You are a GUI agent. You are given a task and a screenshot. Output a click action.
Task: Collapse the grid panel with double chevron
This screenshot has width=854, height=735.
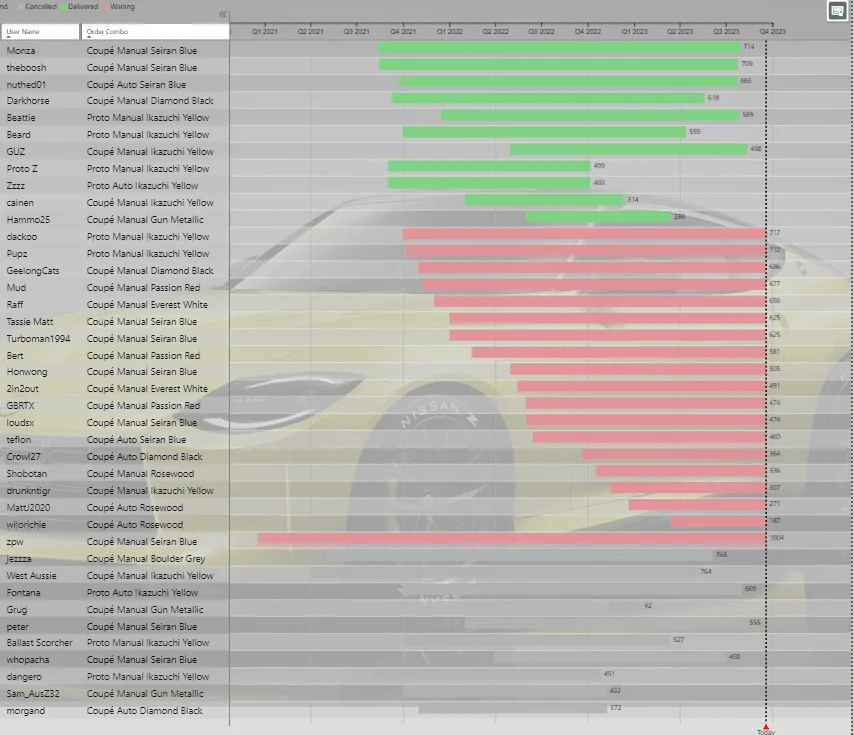[x=223, y=15]
